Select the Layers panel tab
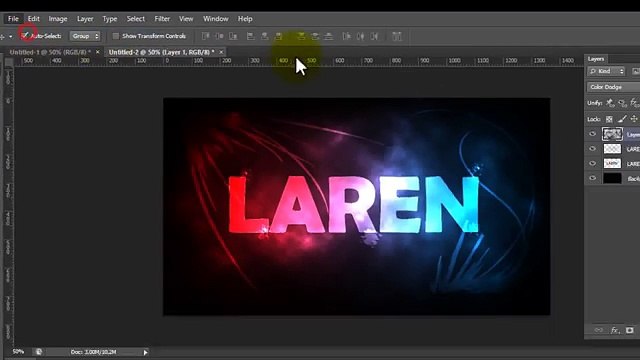Viewport: 640px width, 360px height. click(596, 59)
